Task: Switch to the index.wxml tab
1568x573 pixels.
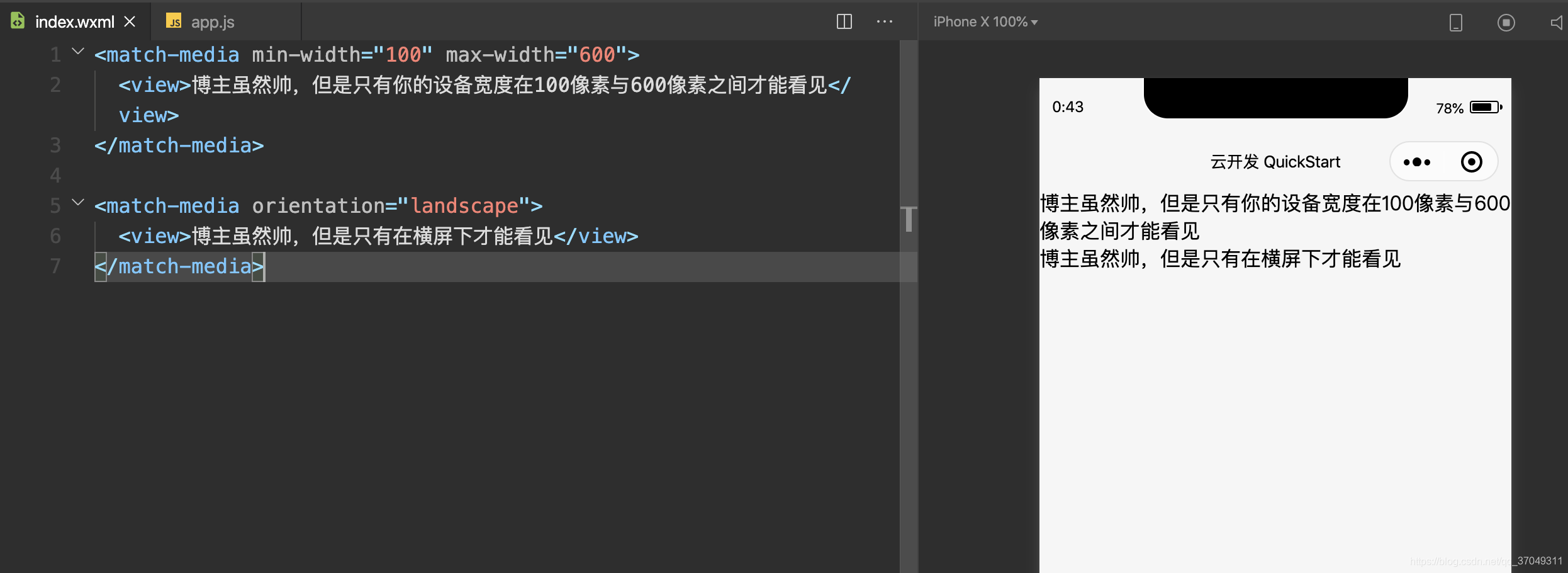Action: coord(74,22)
